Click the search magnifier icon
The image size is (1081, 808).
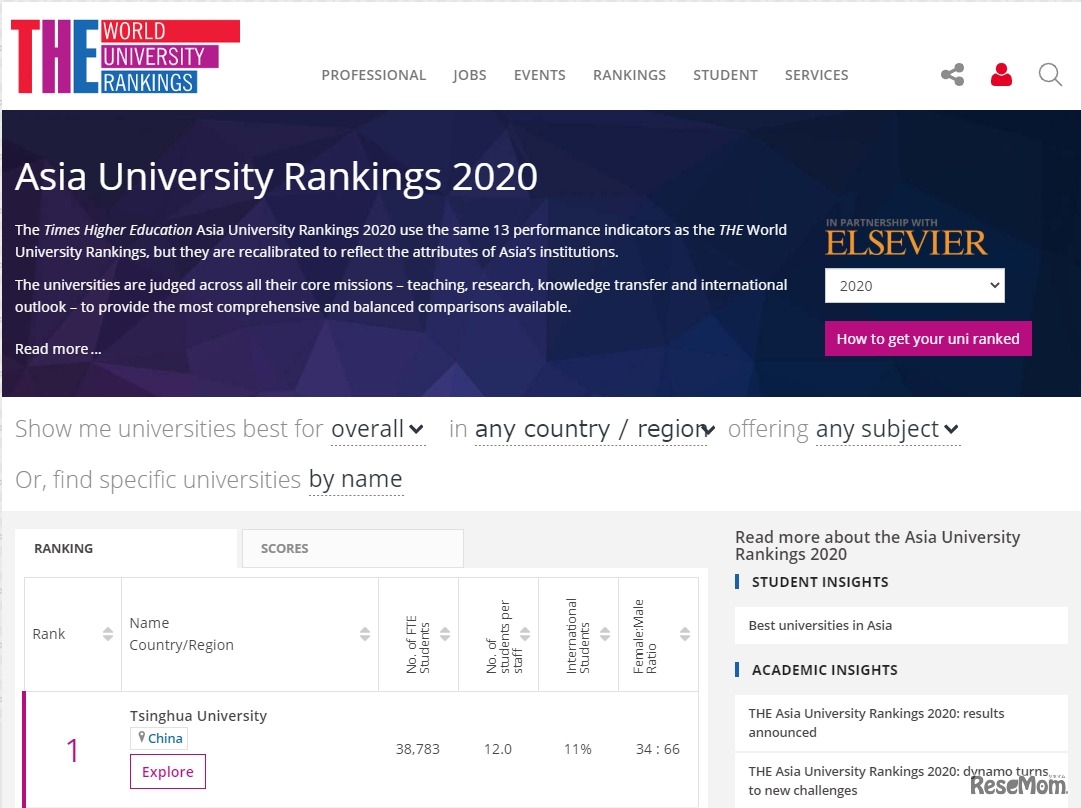tap(1049, 75)
